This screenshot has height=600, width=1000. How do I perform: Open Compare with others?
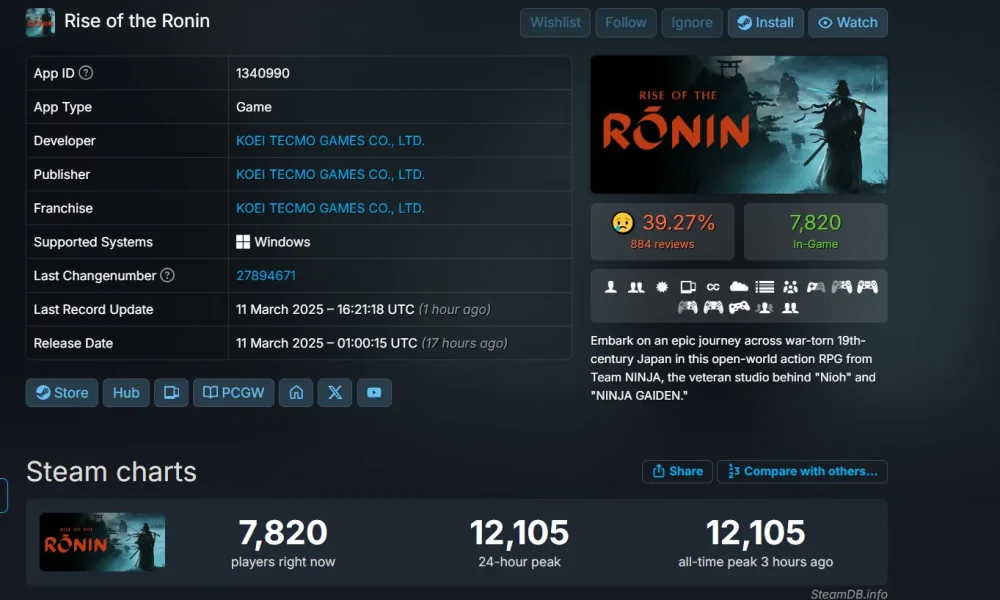pyautogui.click(x=802, y=471)
